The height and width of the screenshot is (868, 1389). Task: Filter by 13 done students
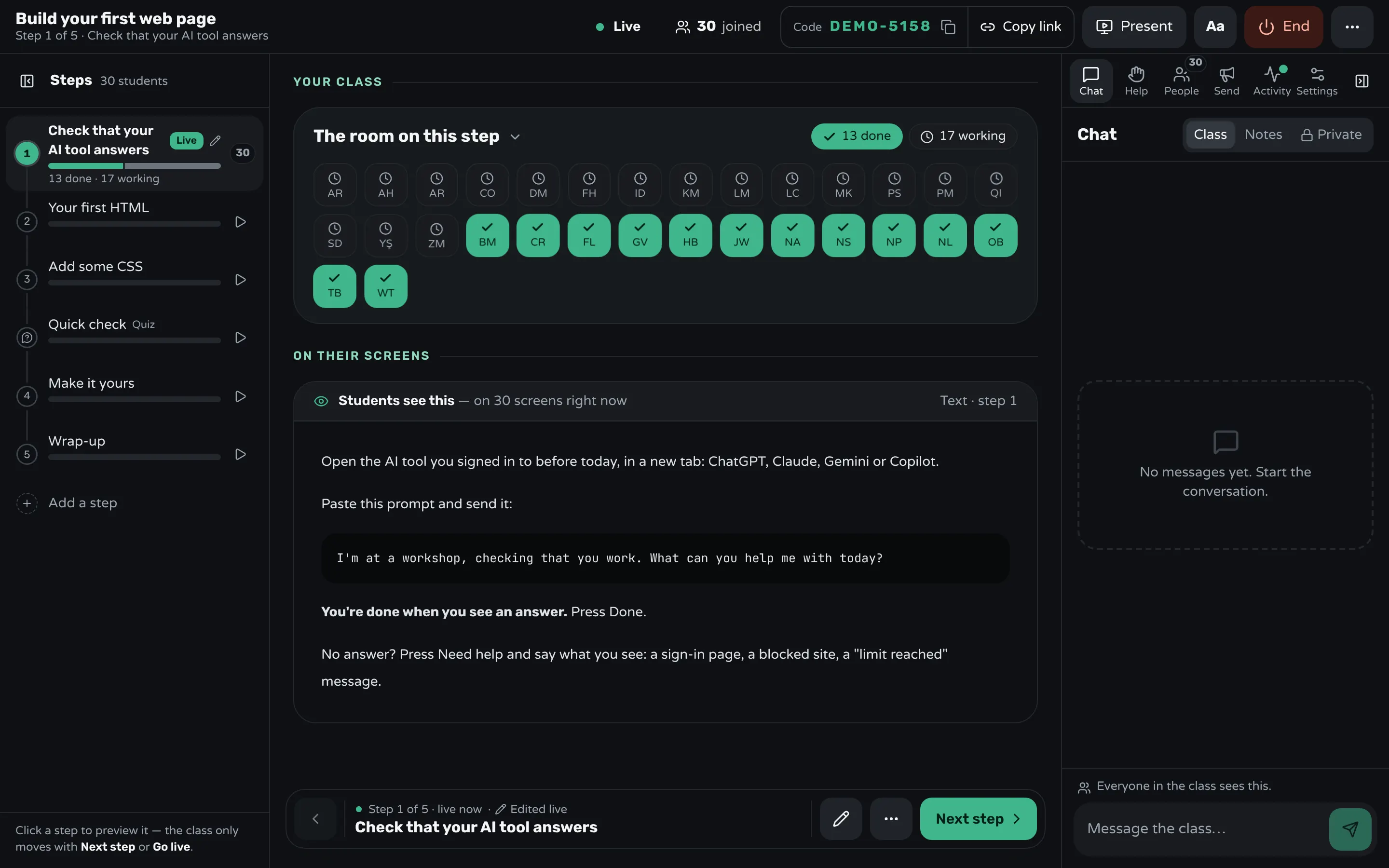857,136
